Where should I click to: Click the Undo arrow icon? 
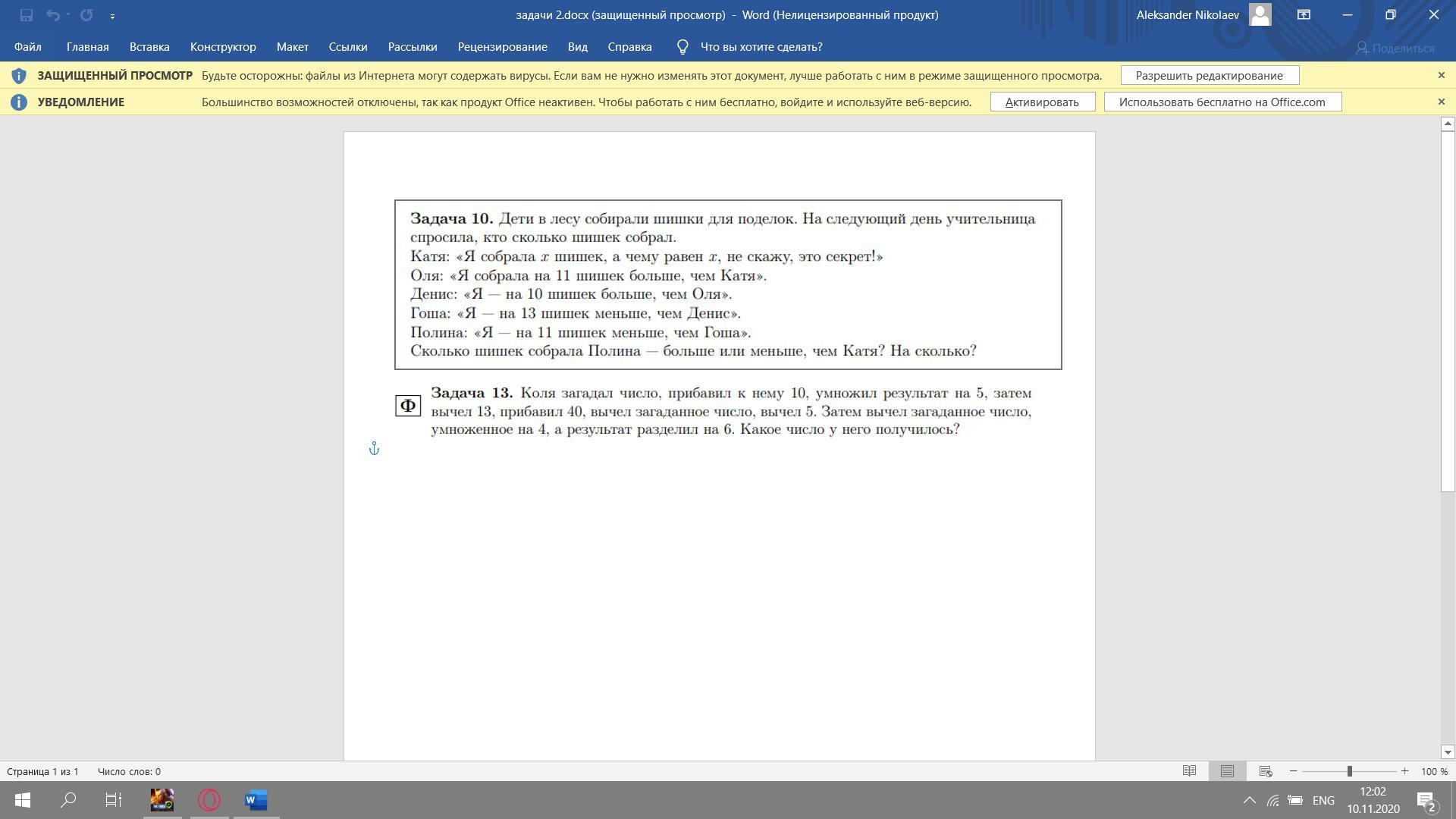(x=52, y=15)
